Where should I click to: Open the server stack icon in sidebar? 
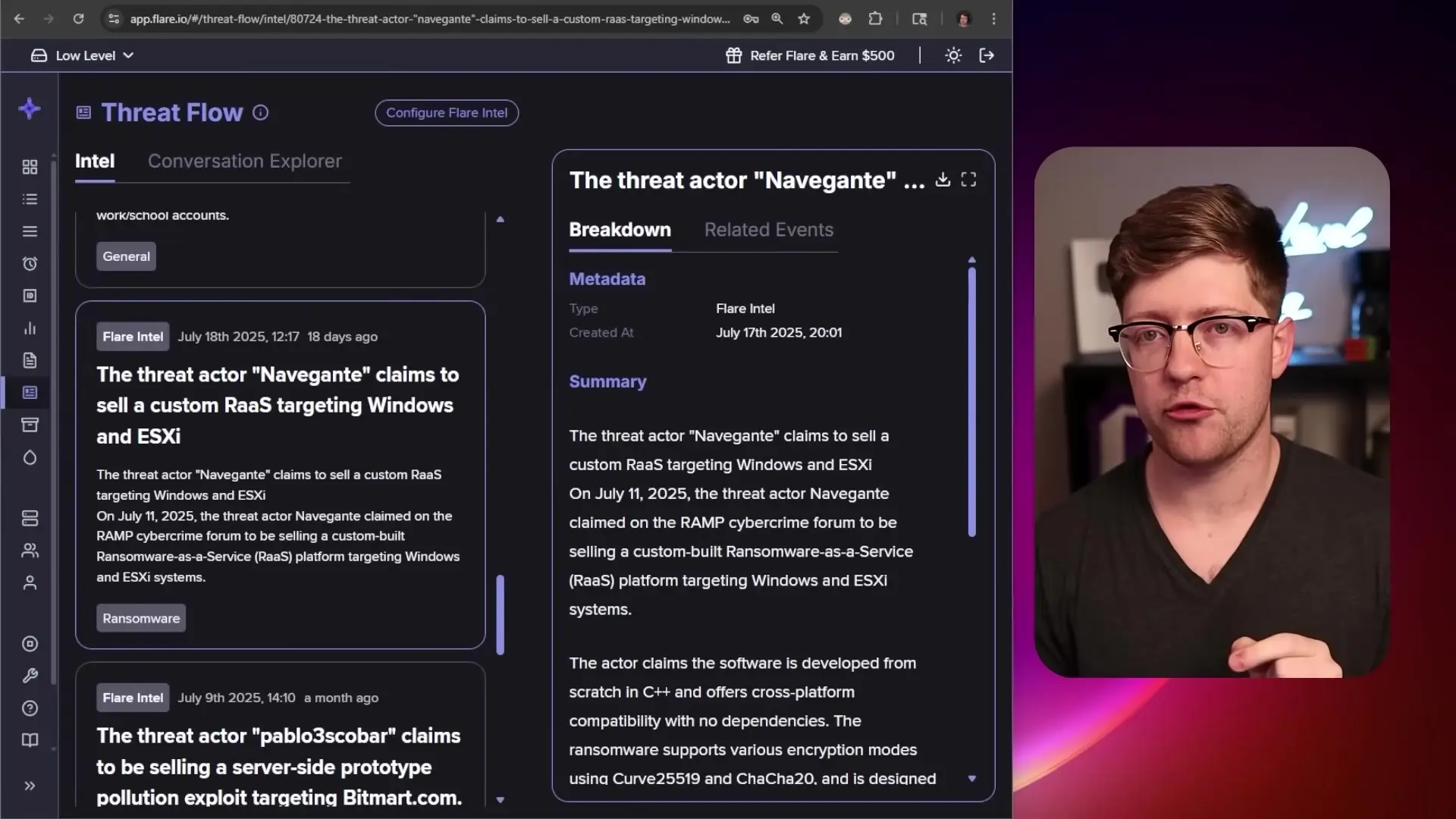[30, 519]
